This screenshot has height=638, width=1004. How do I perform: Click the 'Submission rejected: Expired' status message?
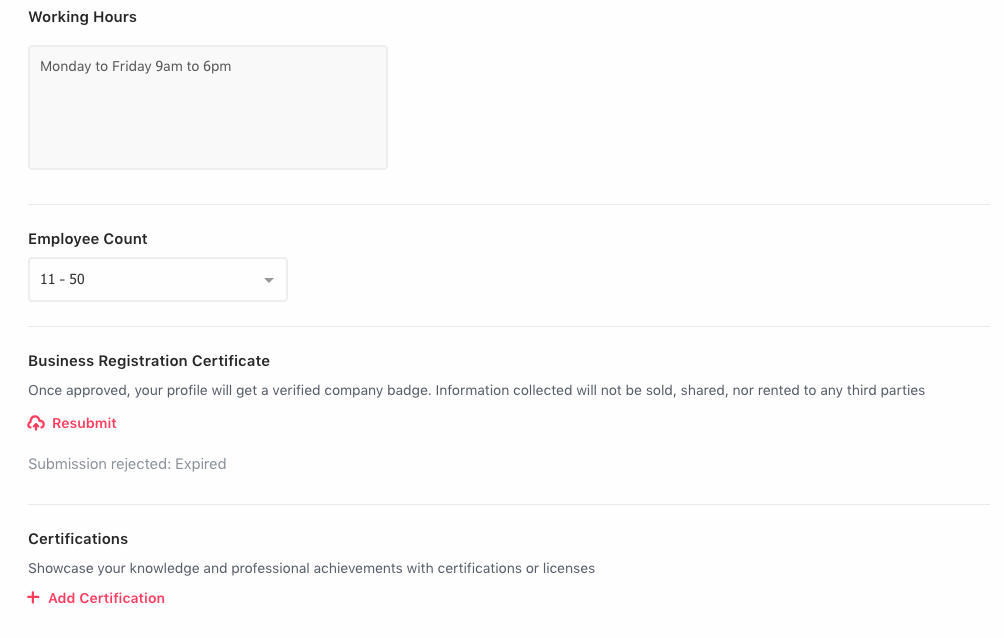click(x=127, y=464)
